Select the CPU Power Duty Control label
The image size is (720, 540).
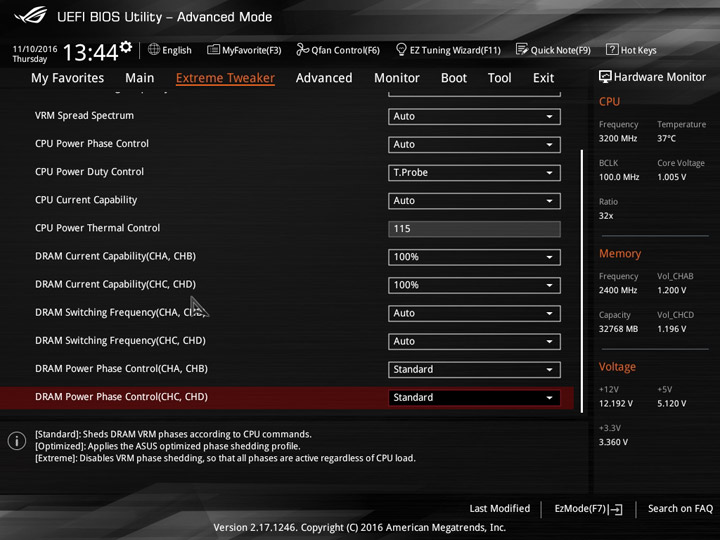(89, 172)
